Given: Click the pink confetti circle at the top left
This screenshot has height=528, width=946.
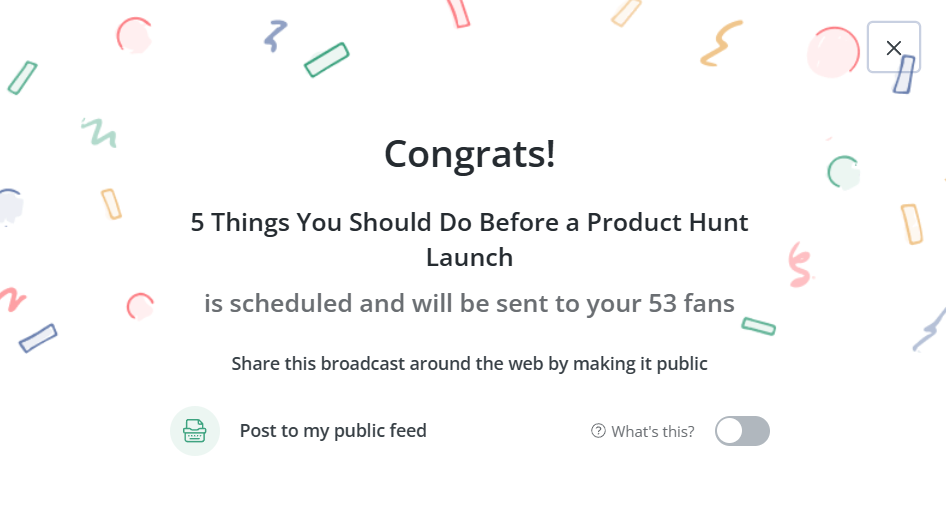Looking at the screenshot, I should [134, 35].
